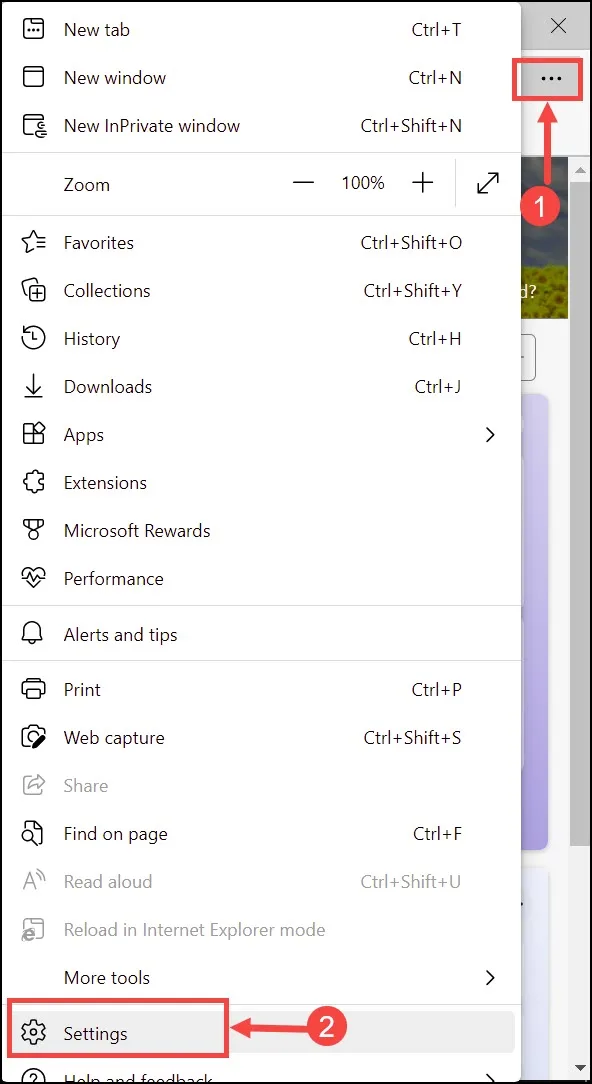Click the Collections icon

(34, 290)
